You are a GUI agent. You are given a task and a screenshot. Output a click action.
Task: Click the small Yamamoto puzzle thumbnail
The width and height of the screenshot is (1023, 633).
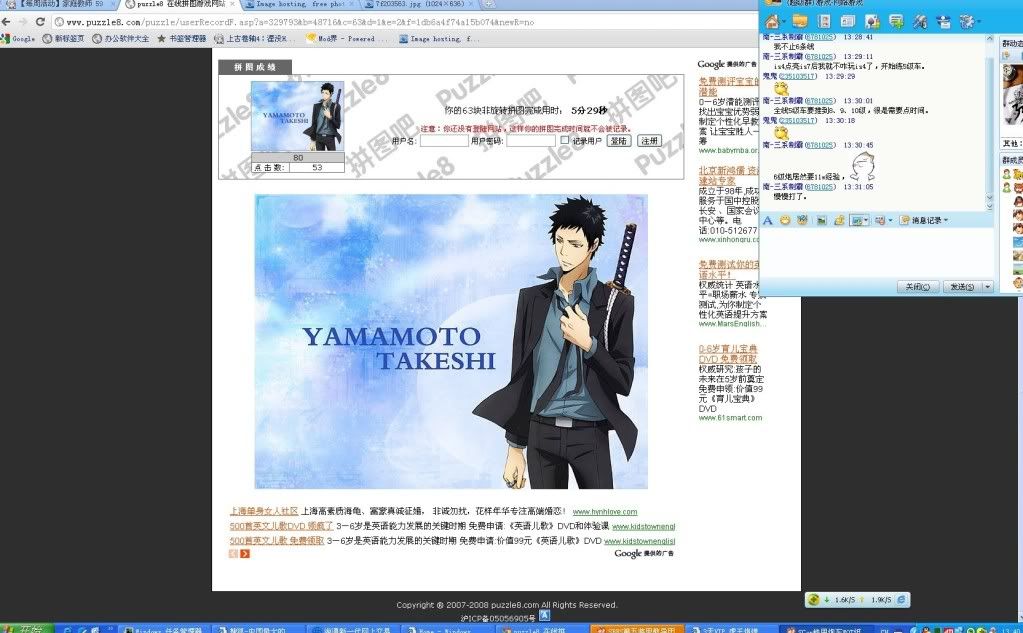tap(298, 116)
